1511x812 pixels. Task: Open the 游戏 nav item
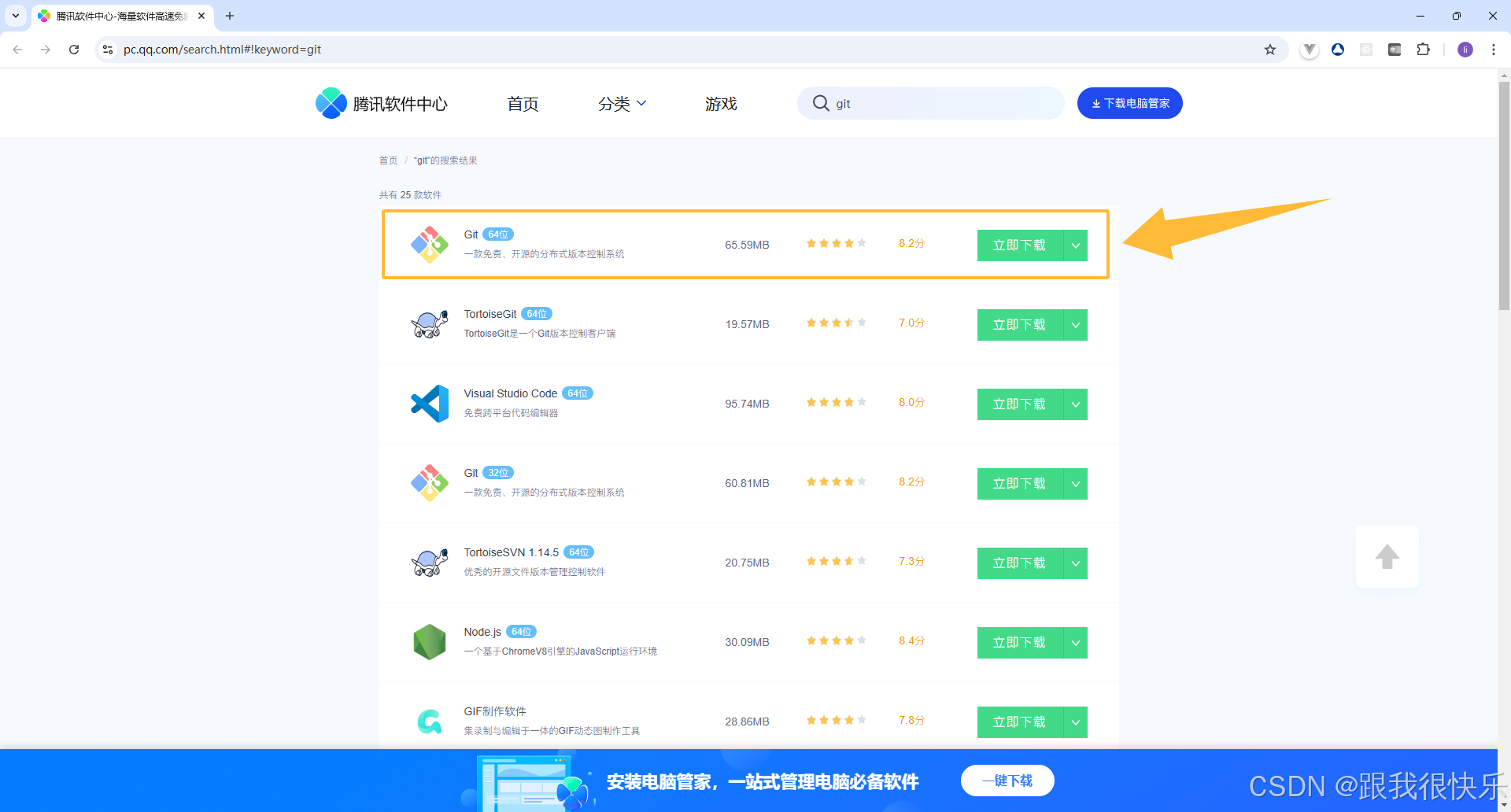[x=721, y=104]
